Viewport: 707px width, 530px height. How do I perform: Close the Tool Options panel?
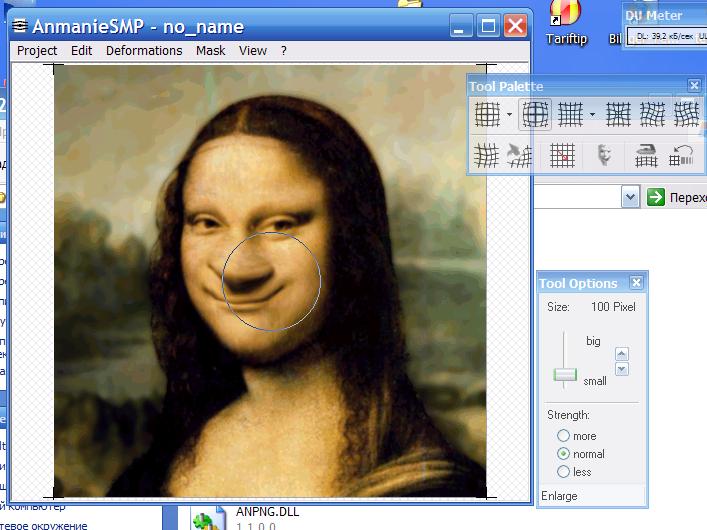[636, 283]
